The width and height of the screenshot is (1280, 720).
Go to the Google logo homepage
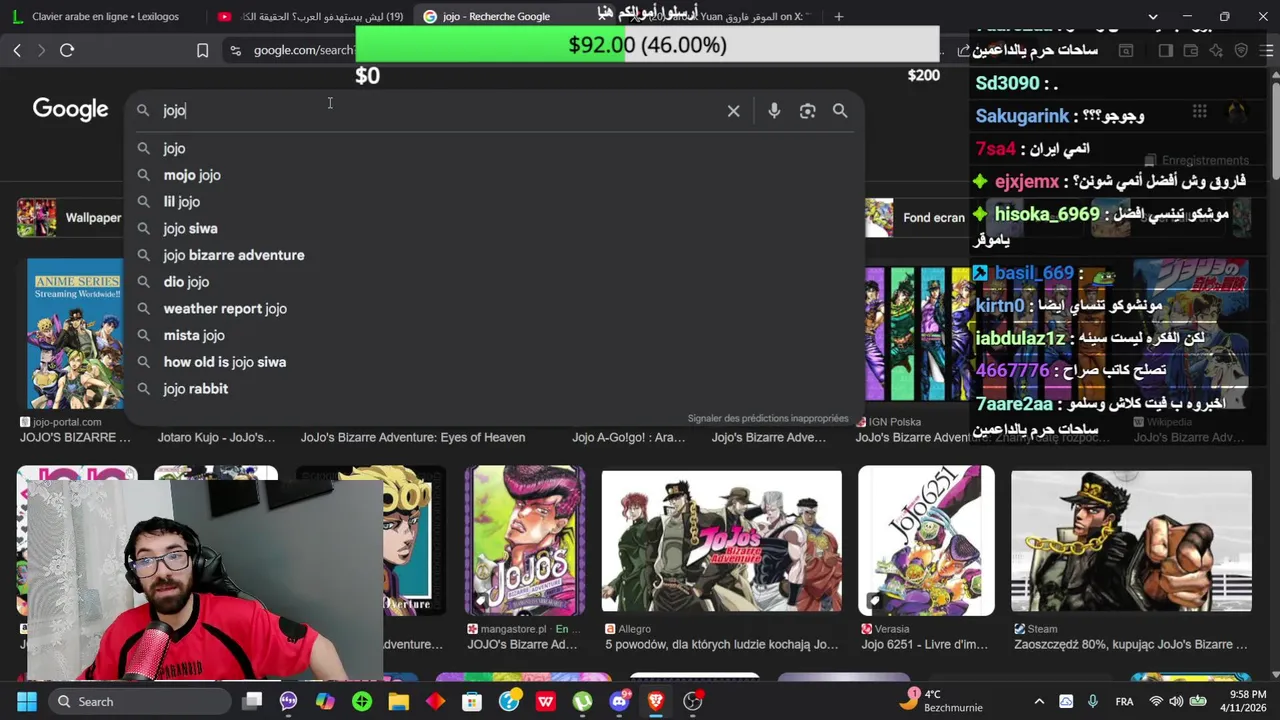pos(70,109)
